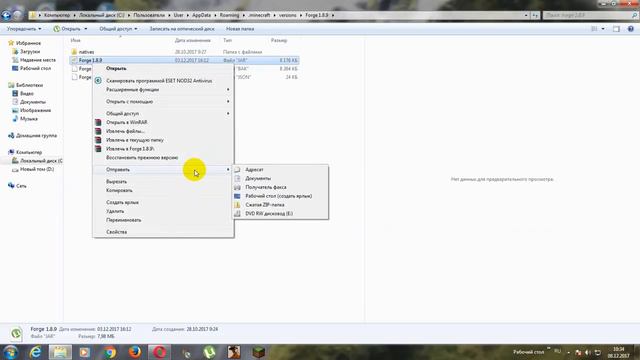Click the Forward navigation arrow

click(18, 15)
